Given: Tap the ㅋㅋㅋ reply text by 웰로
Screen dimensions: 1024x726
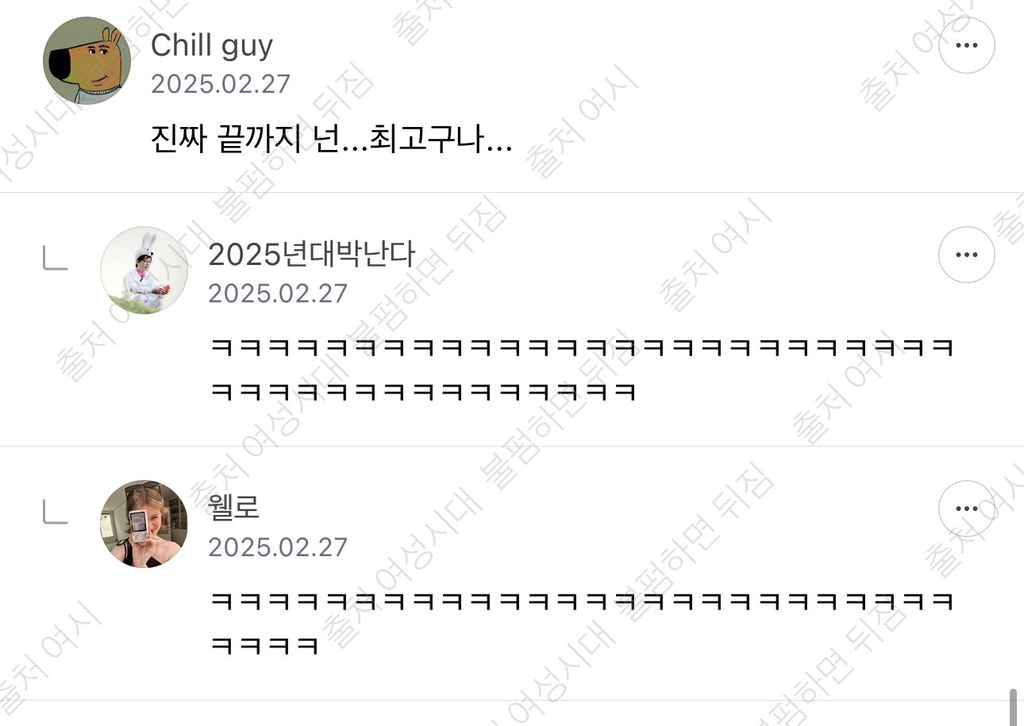Looking at the screenshot, I should pos(582,623).
